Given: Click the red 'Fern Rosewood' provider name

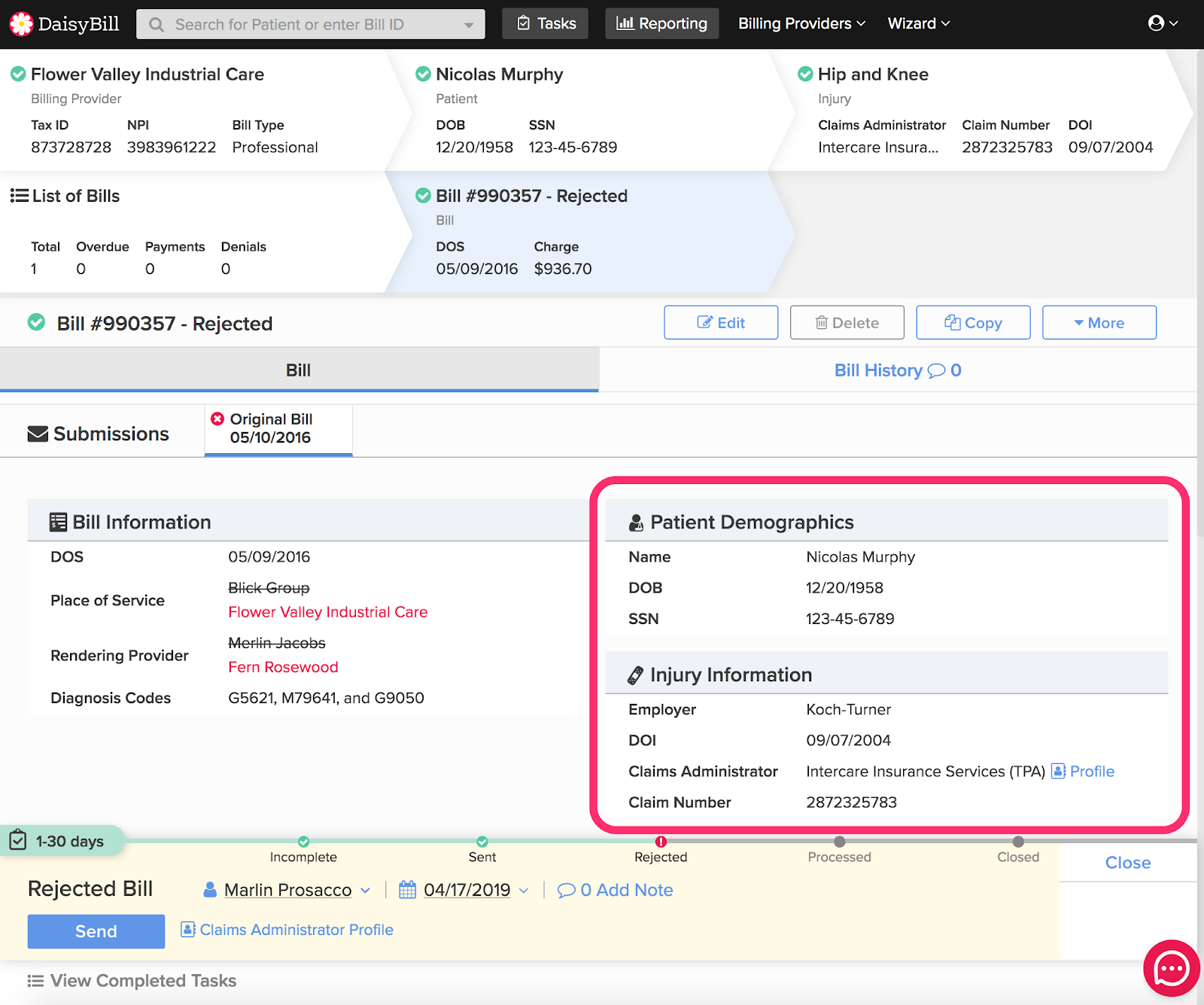Looking at the screenshot, I should [x=283, y=667].
